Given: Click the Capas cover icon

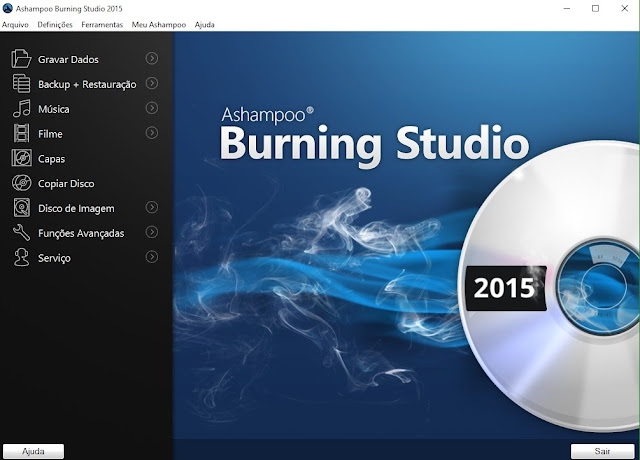Looking at the screenshot, I should (22, 158).
